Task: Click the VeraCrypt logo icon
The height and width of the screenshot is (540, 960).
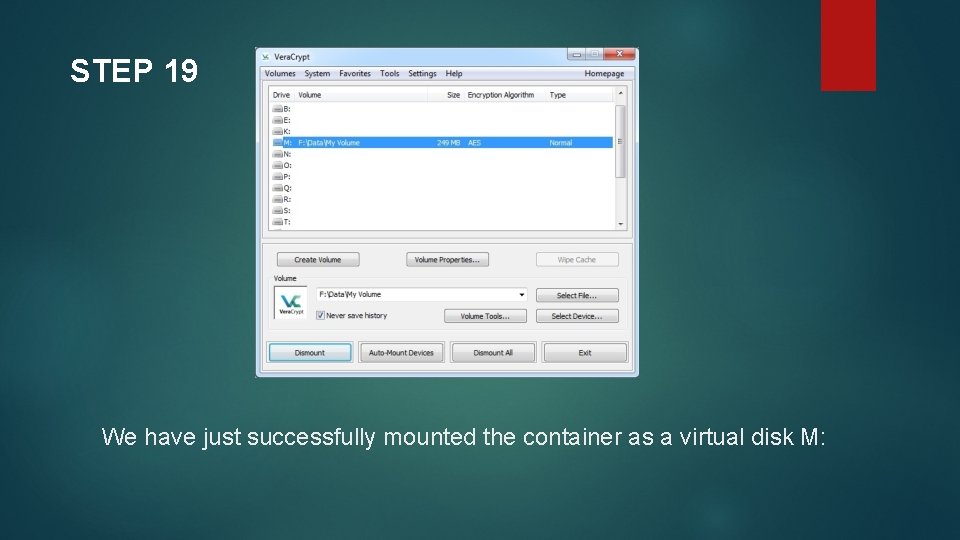Action: tap(291, 303)
